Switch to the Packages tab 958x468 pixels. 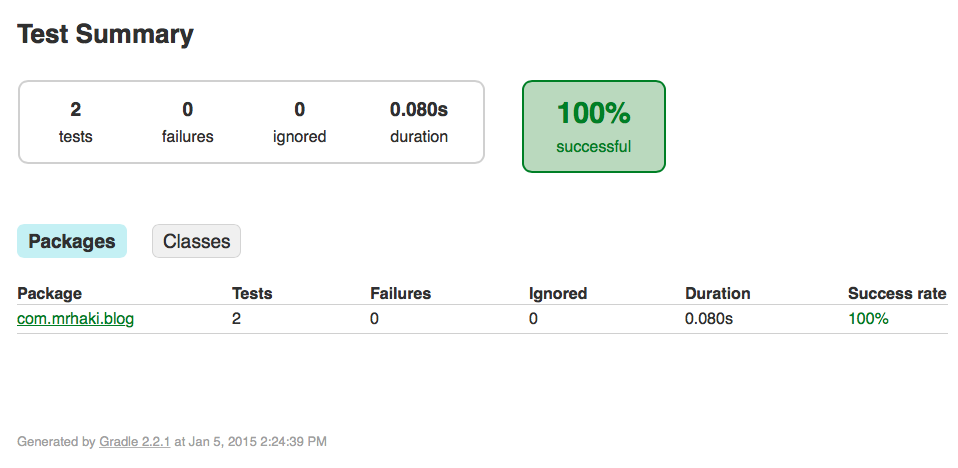pos(71,241)
